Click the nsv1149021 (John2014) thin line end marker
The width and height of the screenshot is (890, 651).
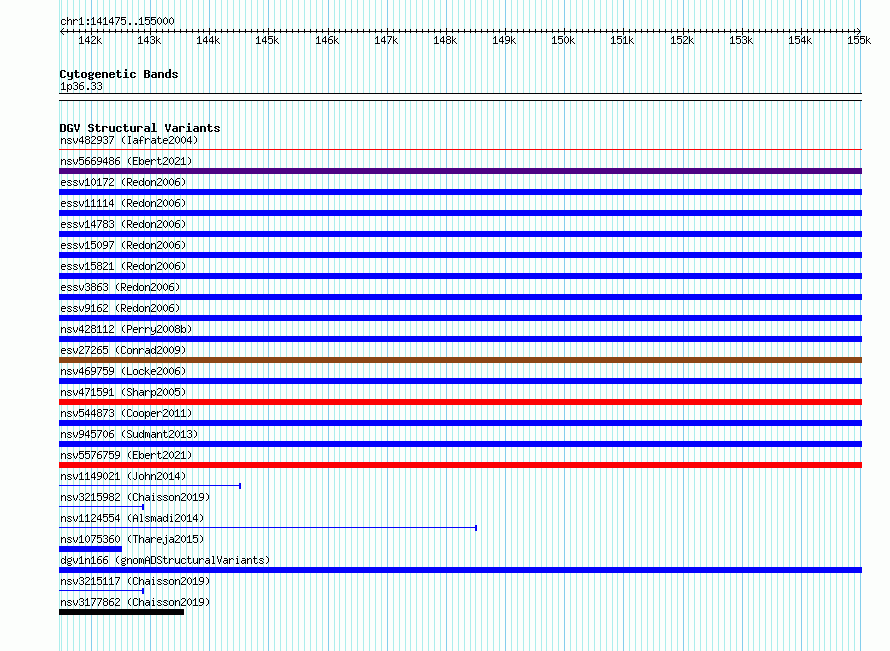point(240,486)
